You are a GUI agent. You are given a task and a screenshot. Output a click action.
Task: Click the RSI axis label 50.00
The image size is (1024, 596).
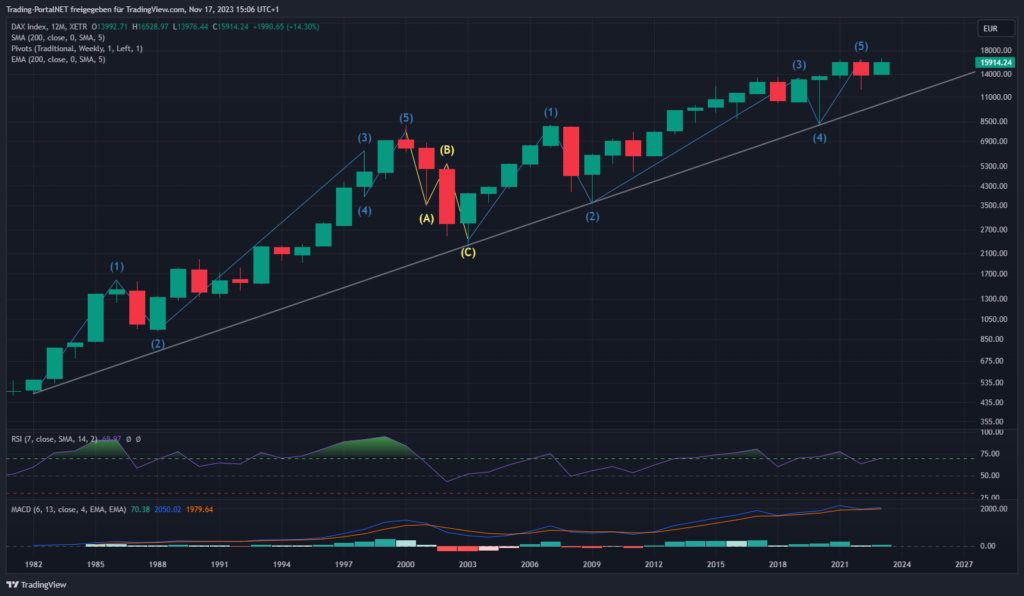click(990, 476)
